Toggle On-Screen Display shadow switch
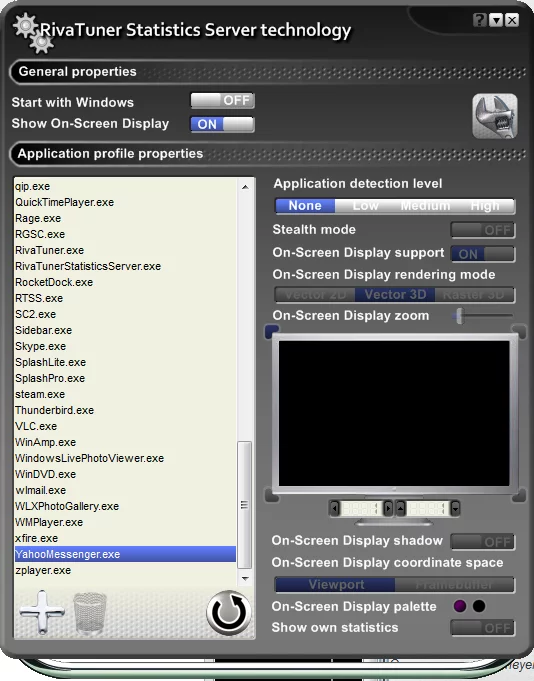Viewport: 534px width, 681px height. click(x=483, y=542)
